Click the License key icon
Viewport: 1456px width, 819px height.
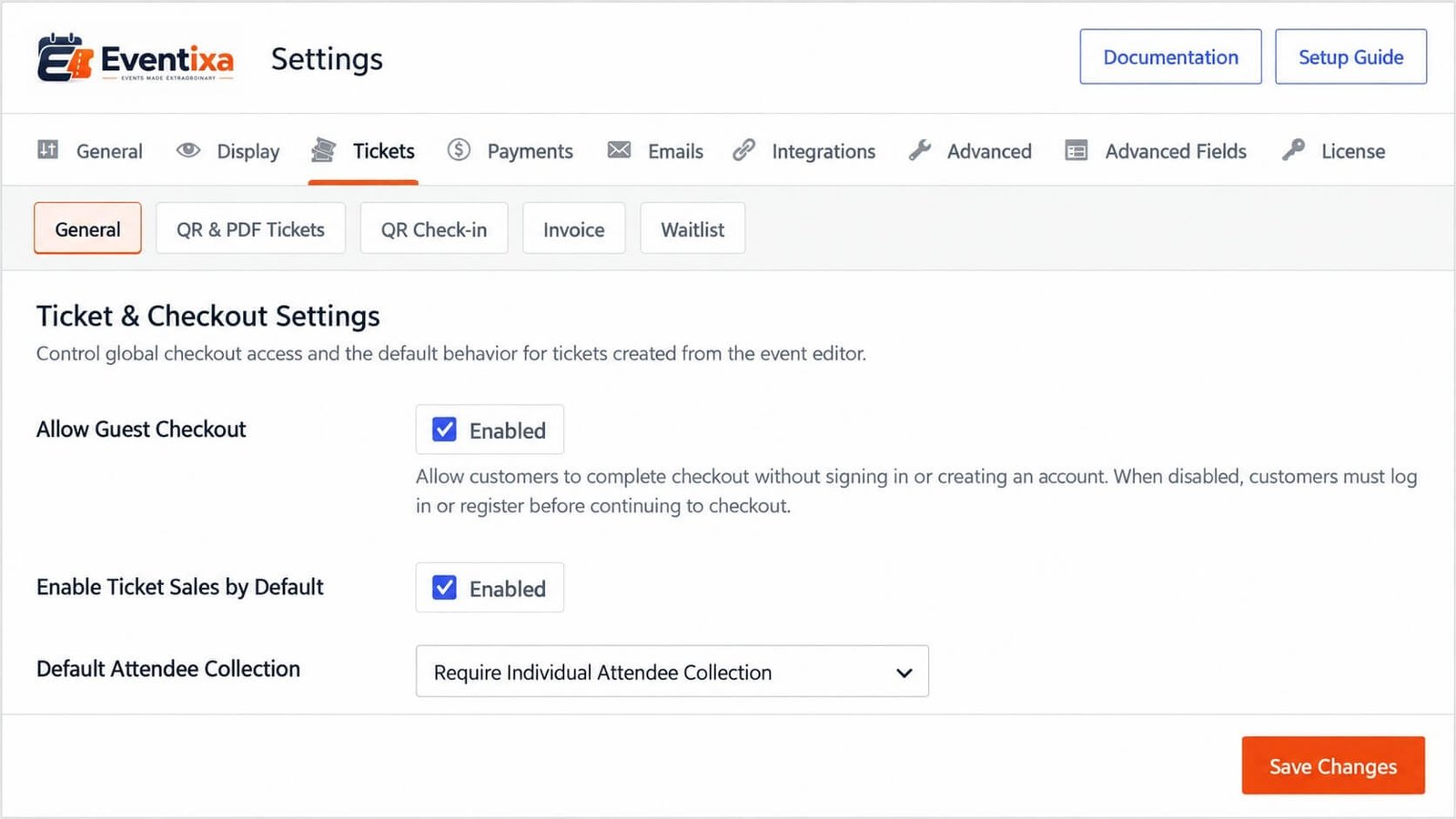pyautogui.click(x=1293, y=150)
